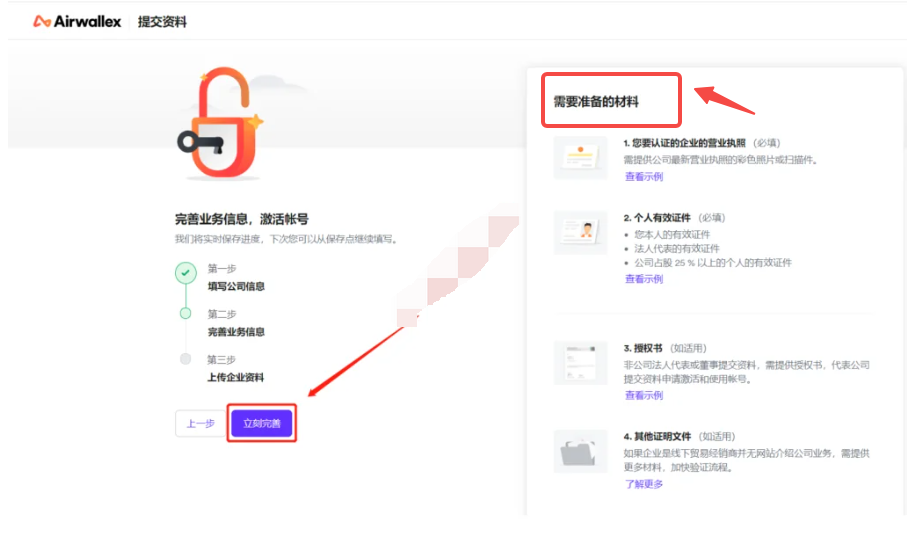Viewport: 907px width, 539px height.
Task: Click the step two progress circle
Action: click(x=185, y=314)
